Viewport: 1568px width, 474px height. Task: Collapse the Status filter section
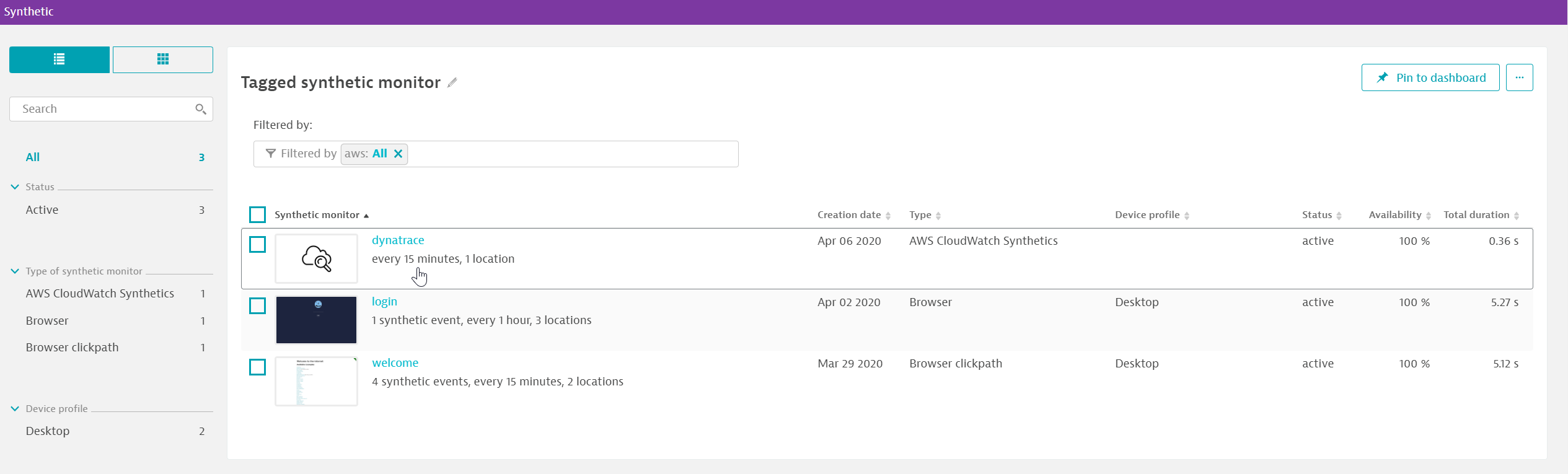coord(15,187)
